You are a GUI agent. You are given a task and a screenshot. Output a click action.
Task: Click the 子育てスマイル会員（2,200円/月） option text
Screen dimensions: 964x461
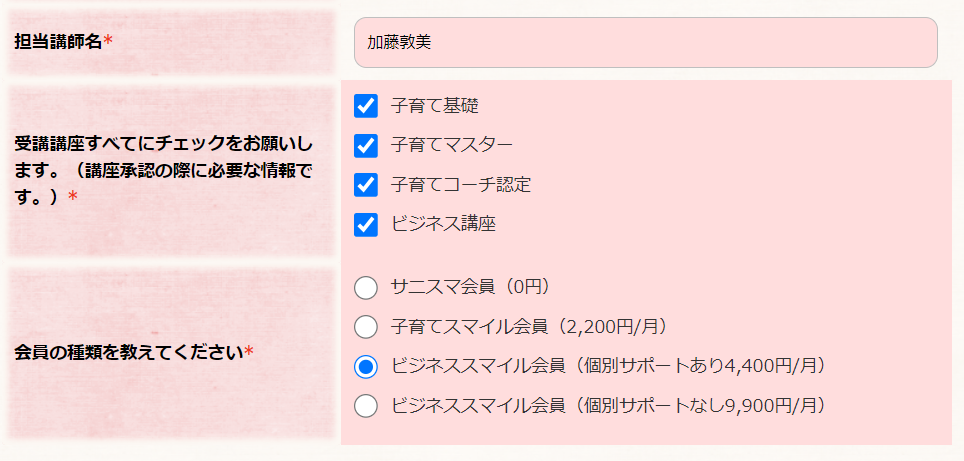(x=529, y=327)
